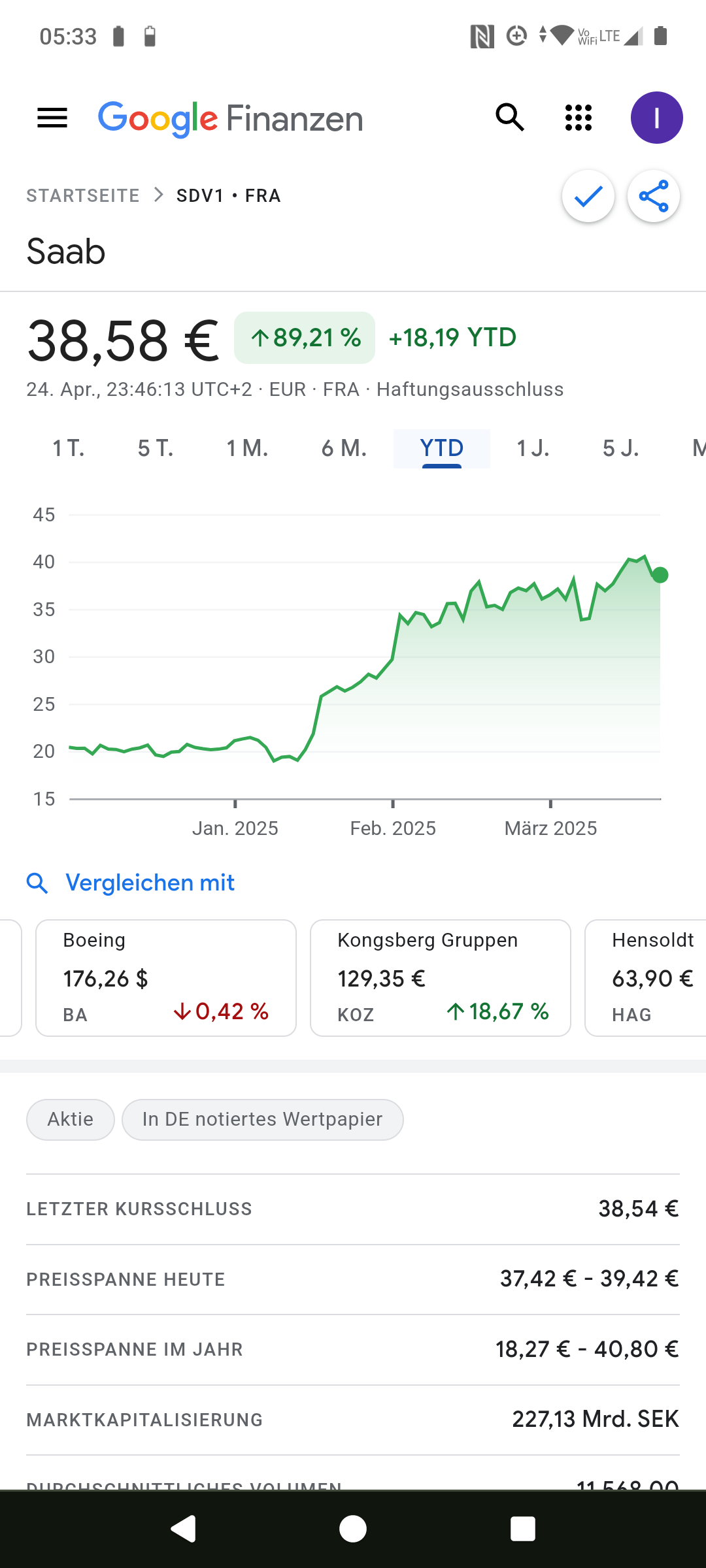The image size is (706, 1568).
Task: Tap the Android back navigation button
Action: click(x=184, y=1529)
